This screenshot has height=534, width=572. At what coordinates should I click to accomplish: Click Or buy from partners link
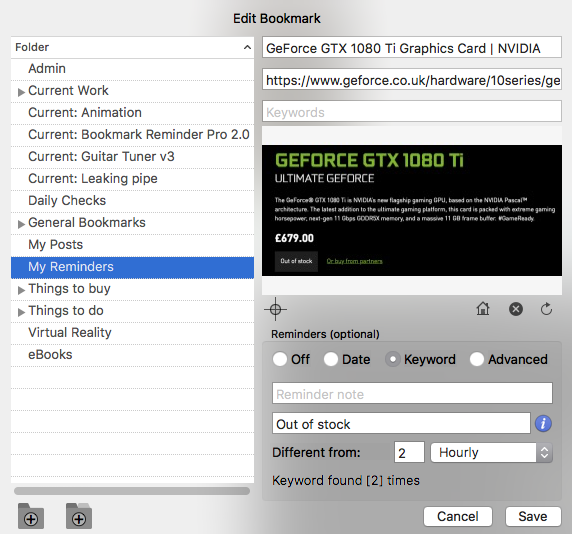coord(355,261)
